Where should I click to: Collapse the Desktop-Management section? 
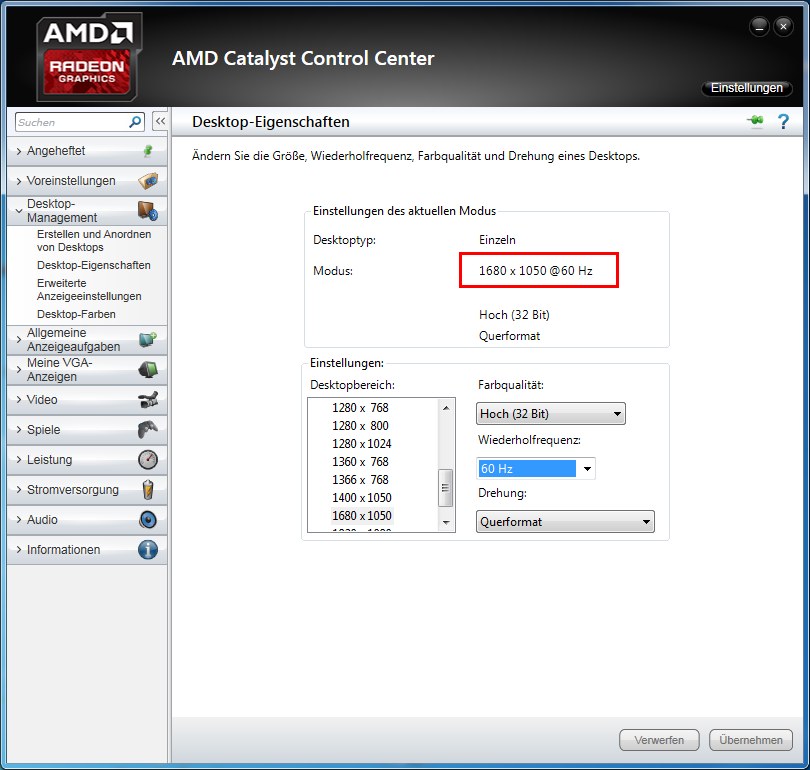(19, 211)
